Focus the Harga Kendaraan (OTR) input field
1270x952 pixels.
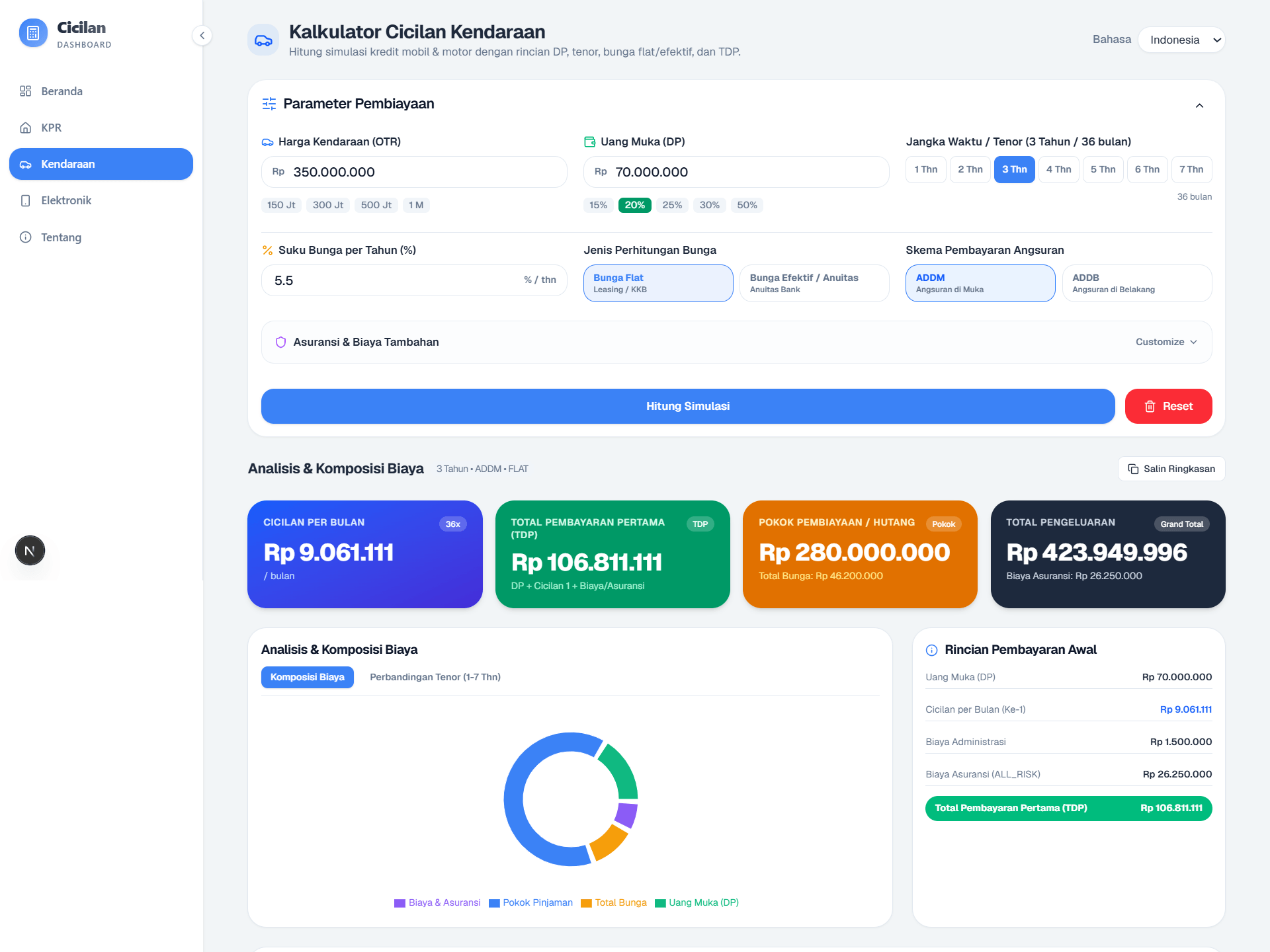(x=414, y=172)
